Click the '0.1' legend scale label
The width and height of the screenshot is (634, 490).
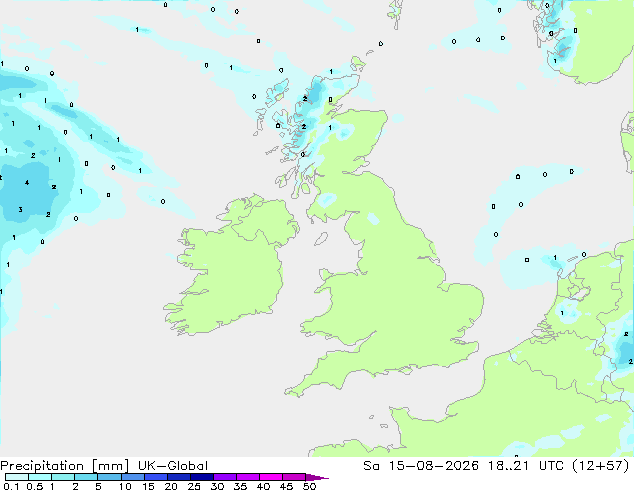[x=11, y=486]
